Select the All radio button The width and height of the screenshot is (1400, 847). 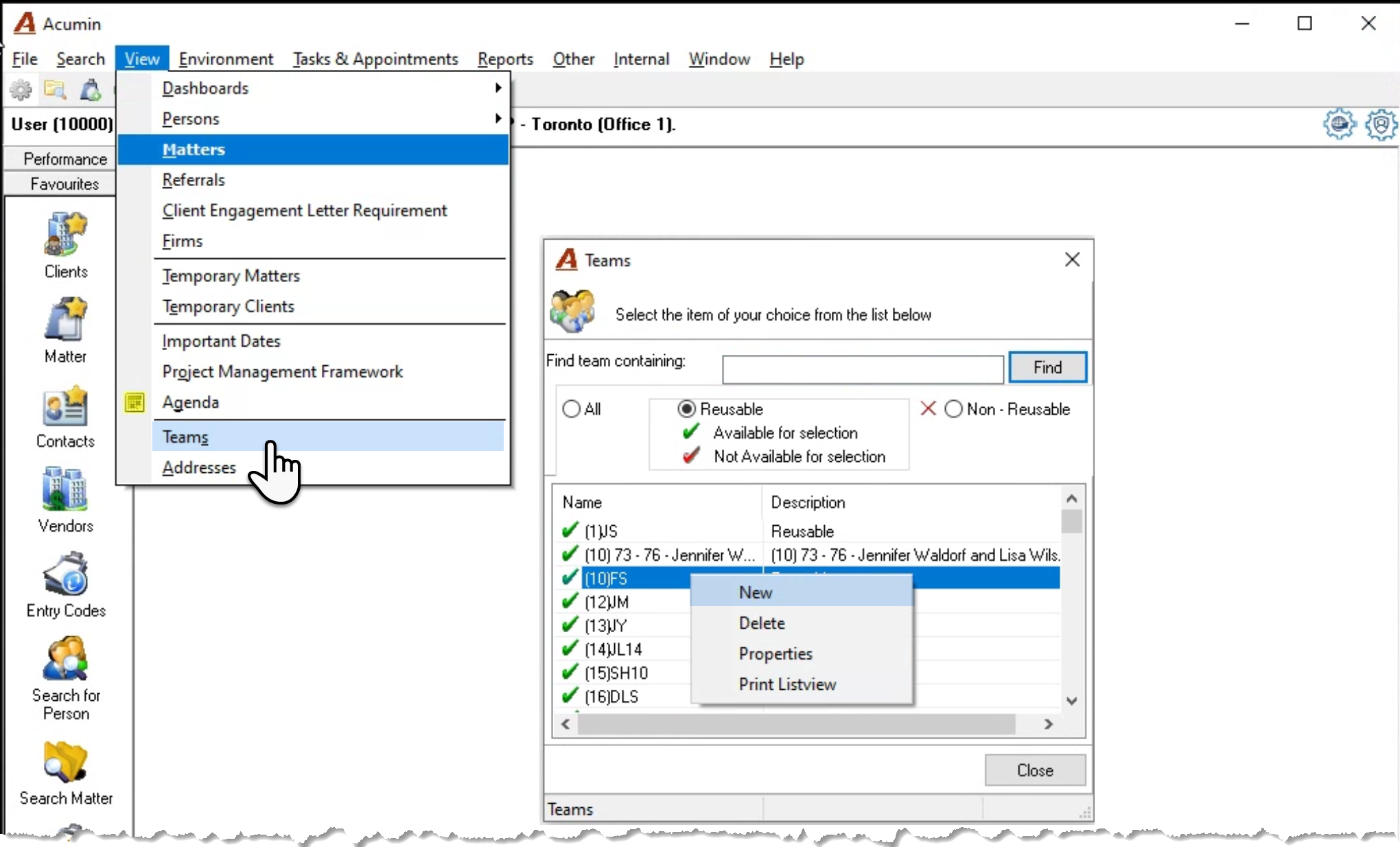point(571,409)
